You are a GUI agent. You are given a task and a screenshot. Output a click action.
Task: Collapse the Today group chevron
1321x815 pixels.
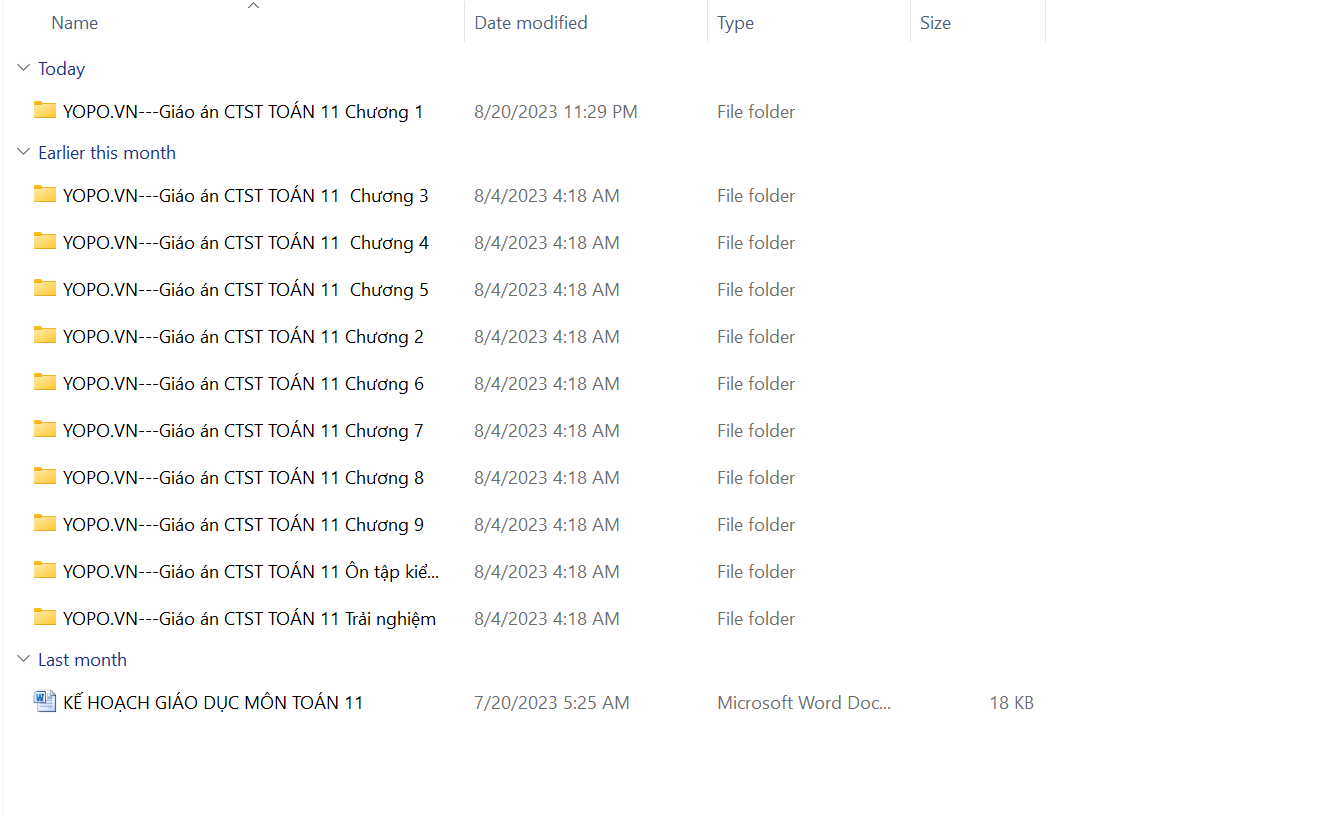pyautogui.click(x=23, y=69)
